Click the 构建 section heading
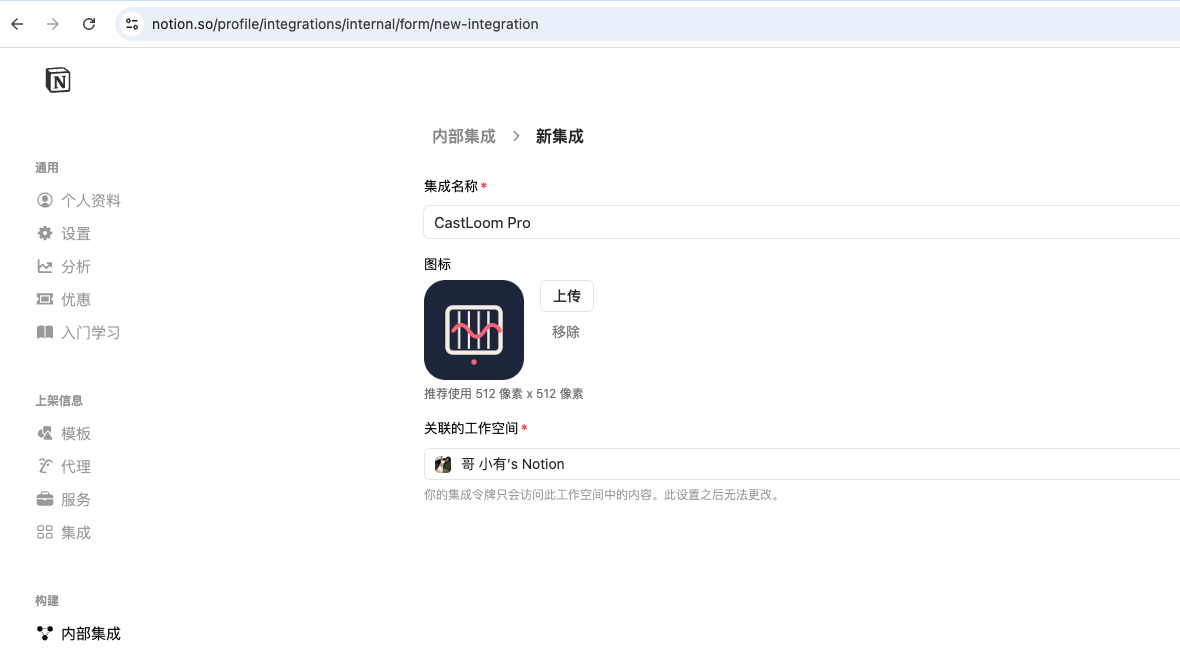The height and width of the screenshot is (661, 1180). pyautogui.click(x=47, y=601)
